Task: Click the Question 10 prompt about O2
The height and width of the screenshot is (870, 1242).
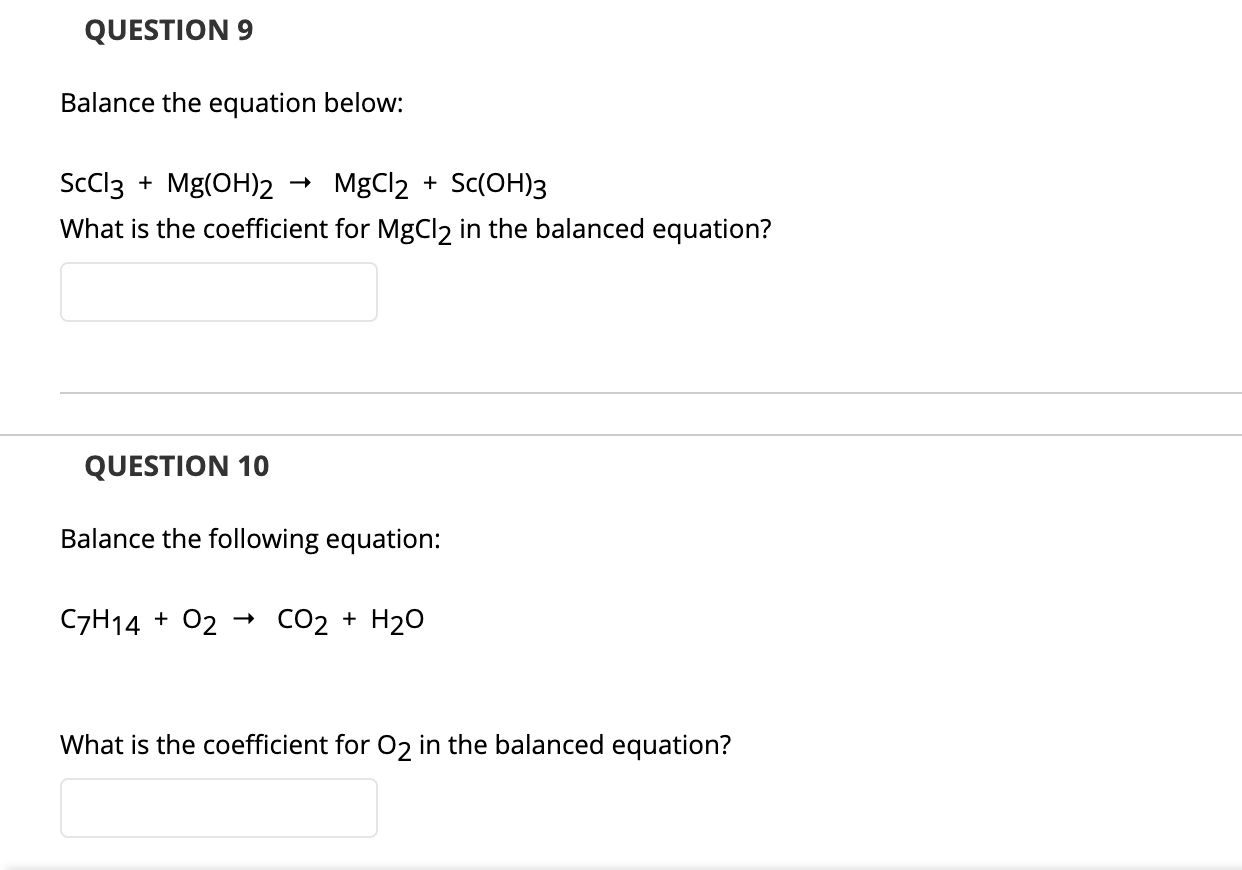Action: tap(396, 744)
